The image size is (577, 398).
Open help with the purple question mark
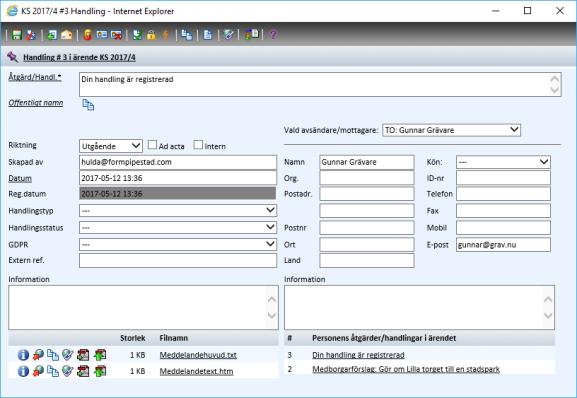pyautogui.click(x=273, y=35)
